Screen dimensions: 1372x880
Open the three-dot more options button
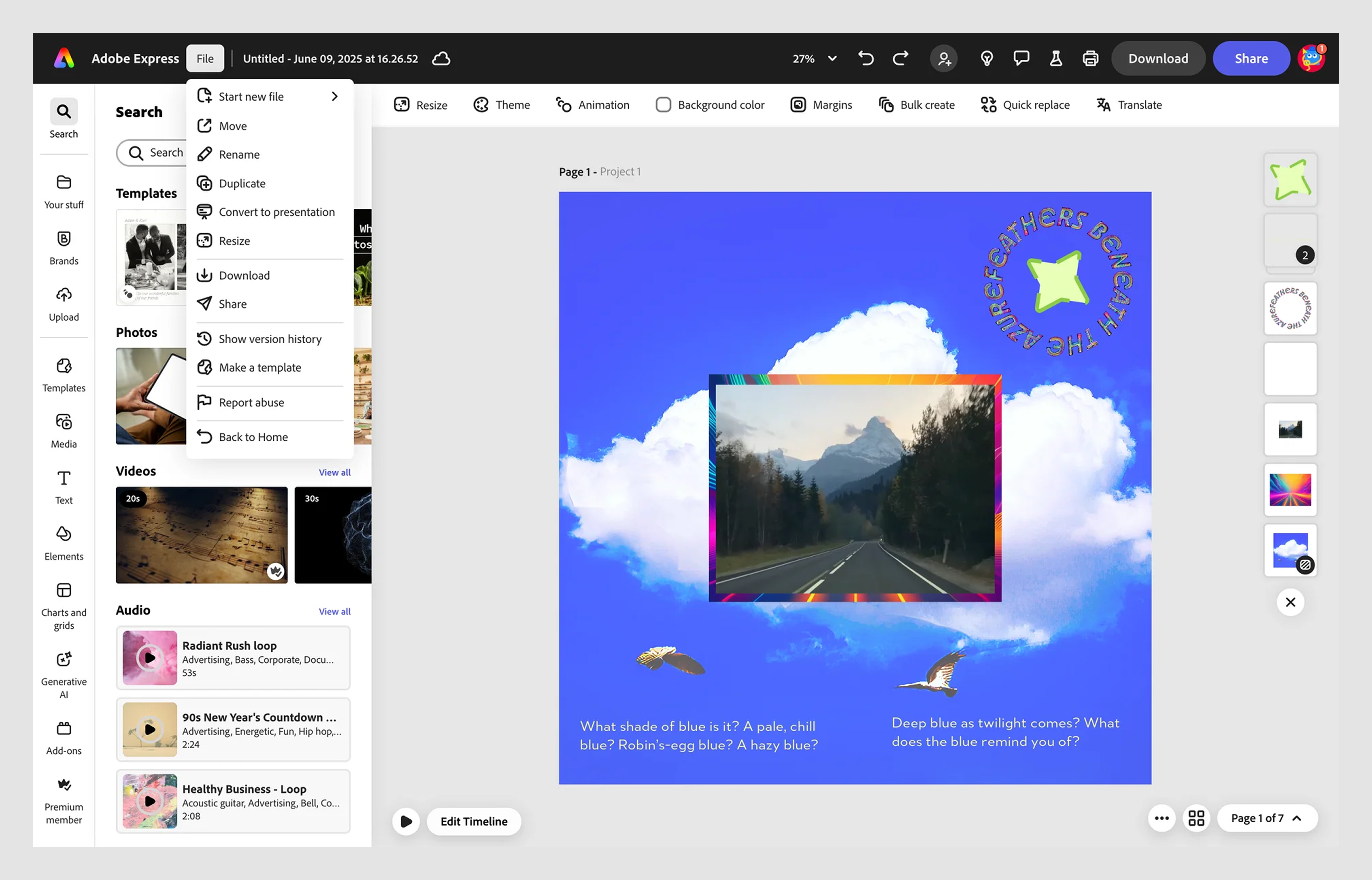tap(1161, 818)
